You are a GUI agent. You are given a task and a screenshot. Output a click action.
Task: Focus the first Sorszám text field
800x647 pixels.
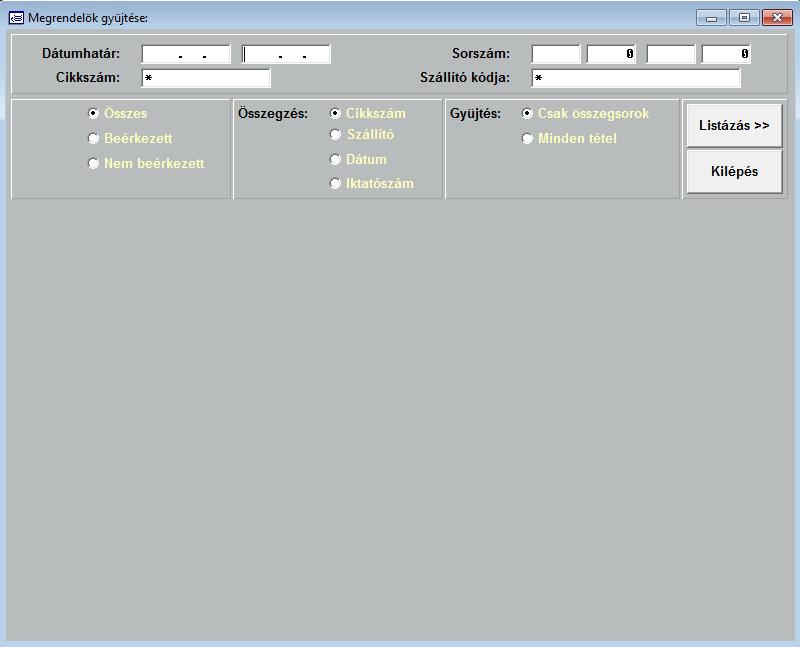click(x=556, y=54)
